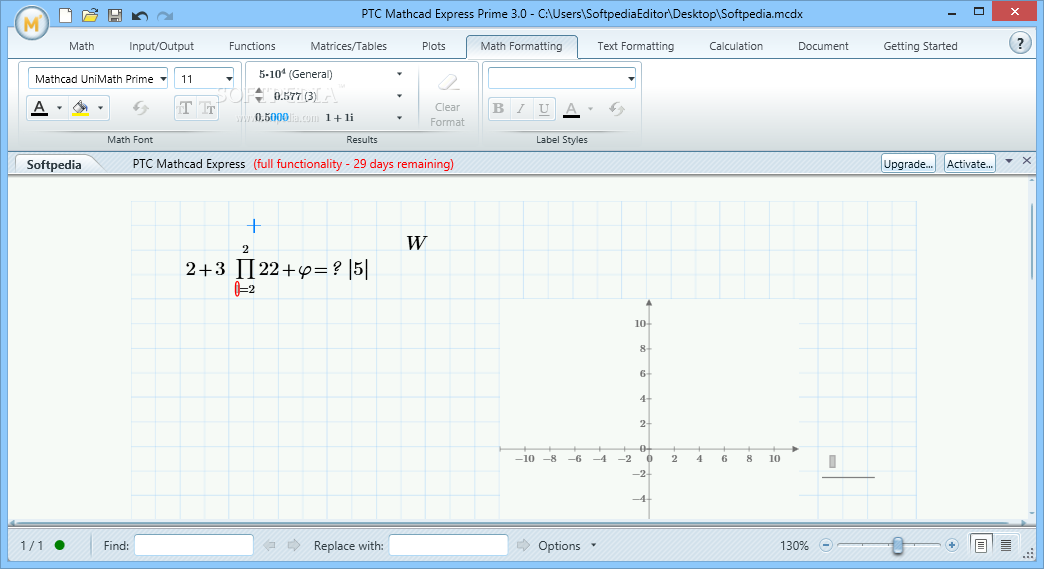Click the Clear Format eraser
This screenshot has width=1044, height=569.
pyautogui.click(x=447, y=100)
